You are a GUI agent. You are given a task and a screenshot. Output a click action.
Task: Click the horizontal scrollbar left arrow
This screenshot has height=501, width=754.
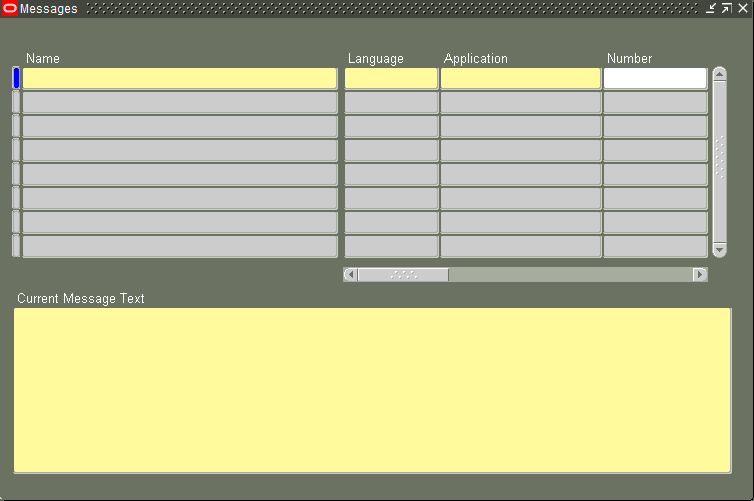pyautogui.click(x=350, y=274)
